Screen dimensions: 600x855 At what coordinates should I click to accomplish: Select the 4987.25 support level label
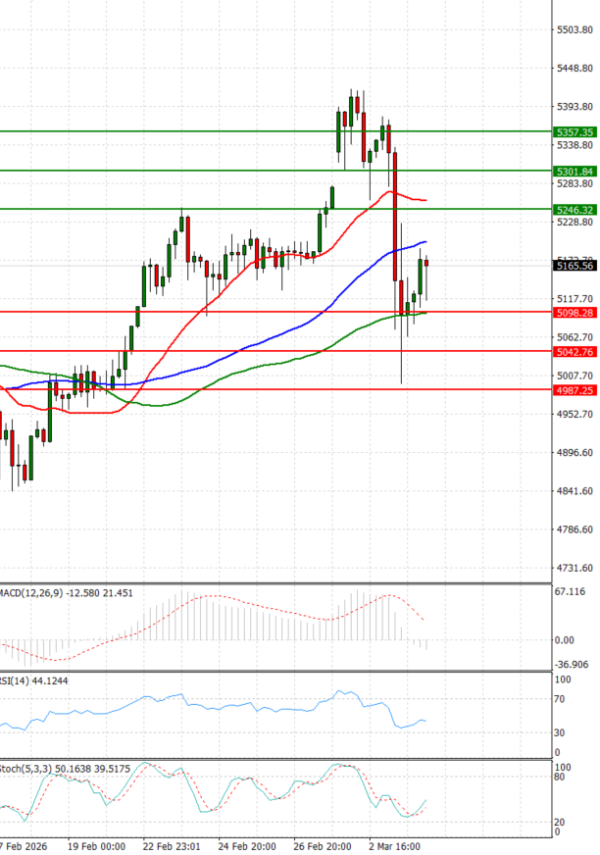[574, 391]
